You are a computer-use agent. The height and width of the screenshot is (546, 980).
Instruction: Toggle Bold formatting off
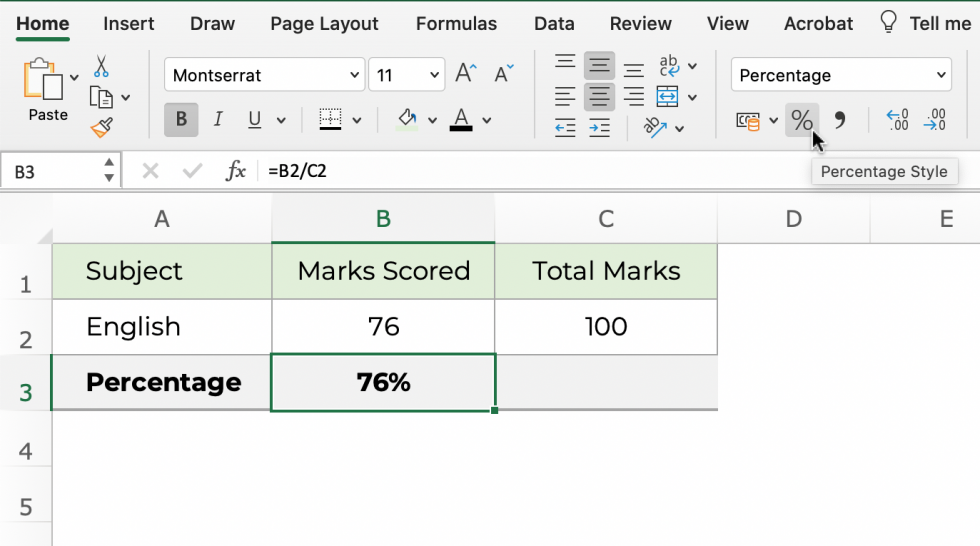tap(181, 120)
